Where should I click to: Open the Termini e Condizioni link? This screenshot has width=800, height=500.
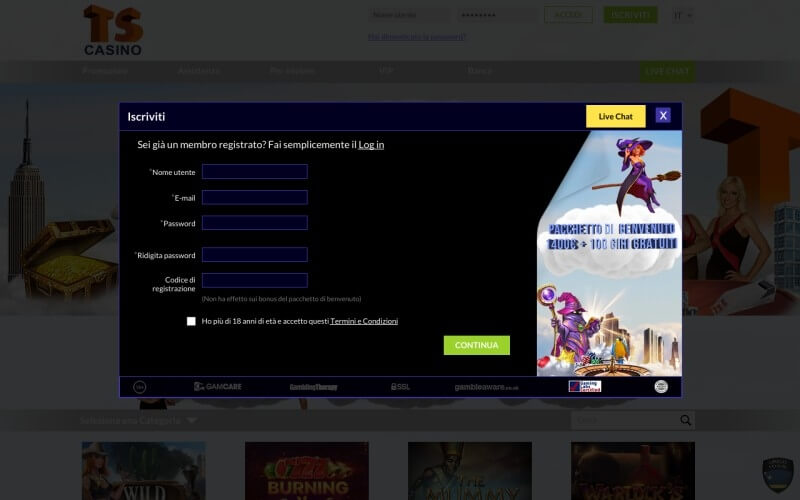point(364,321)
